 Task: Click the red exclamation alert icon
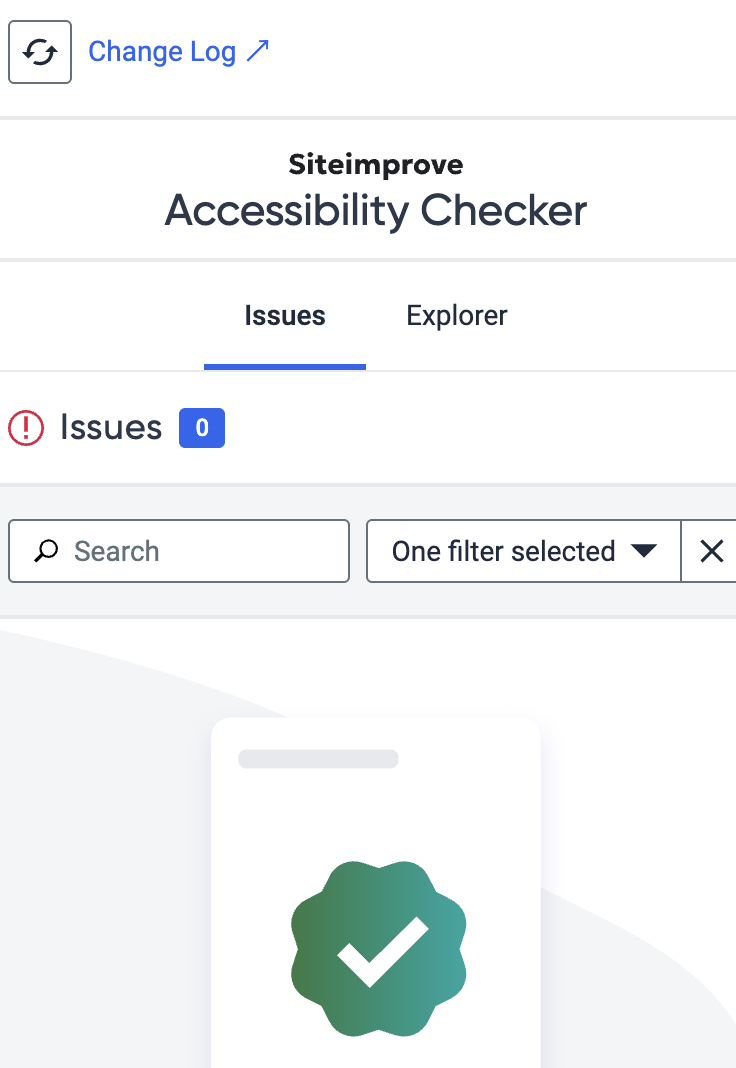(x=26, y=428)
